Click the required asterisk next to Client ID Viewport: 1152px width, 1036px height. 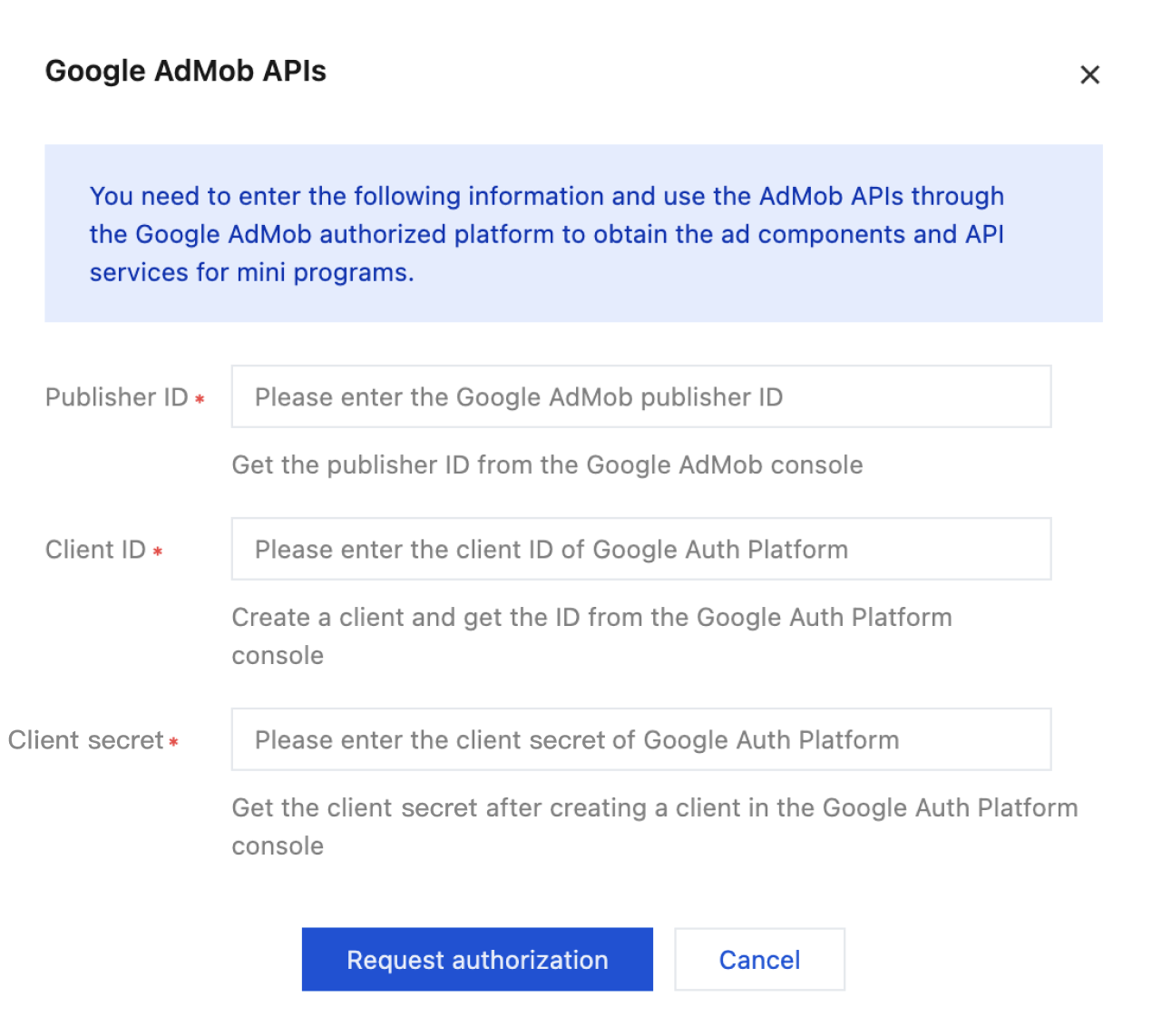(158, 552)
